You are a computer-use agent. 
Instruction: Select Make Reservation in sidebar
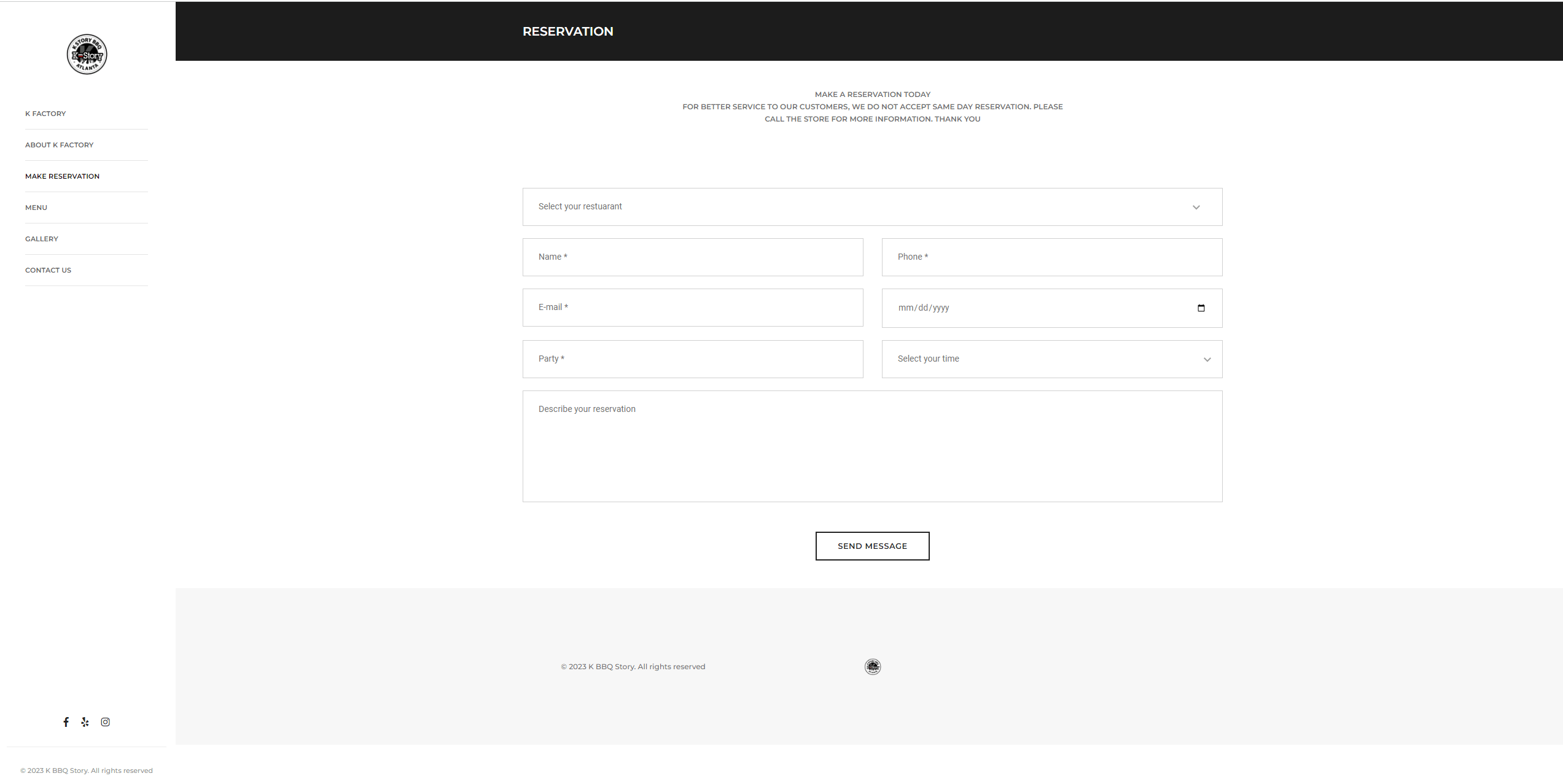click(62, 176)
